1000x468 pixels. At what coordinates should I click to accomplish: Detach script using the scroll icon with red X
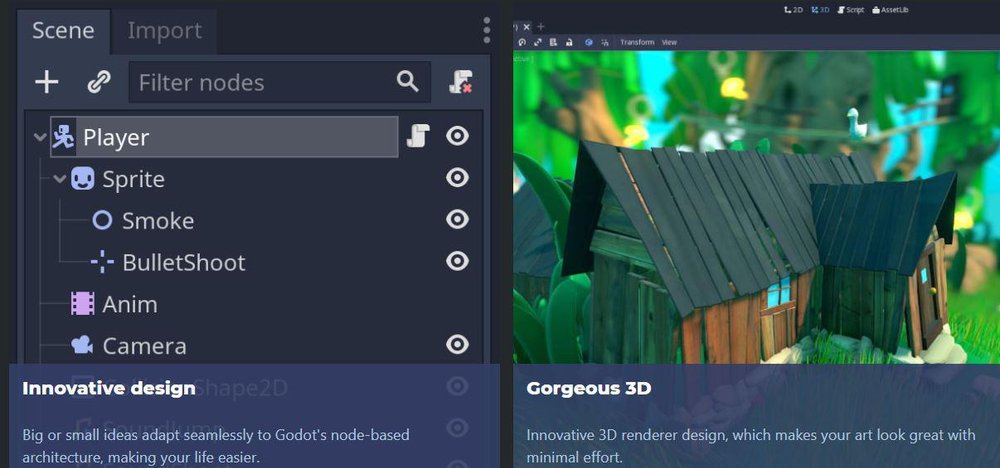[460, 82]
